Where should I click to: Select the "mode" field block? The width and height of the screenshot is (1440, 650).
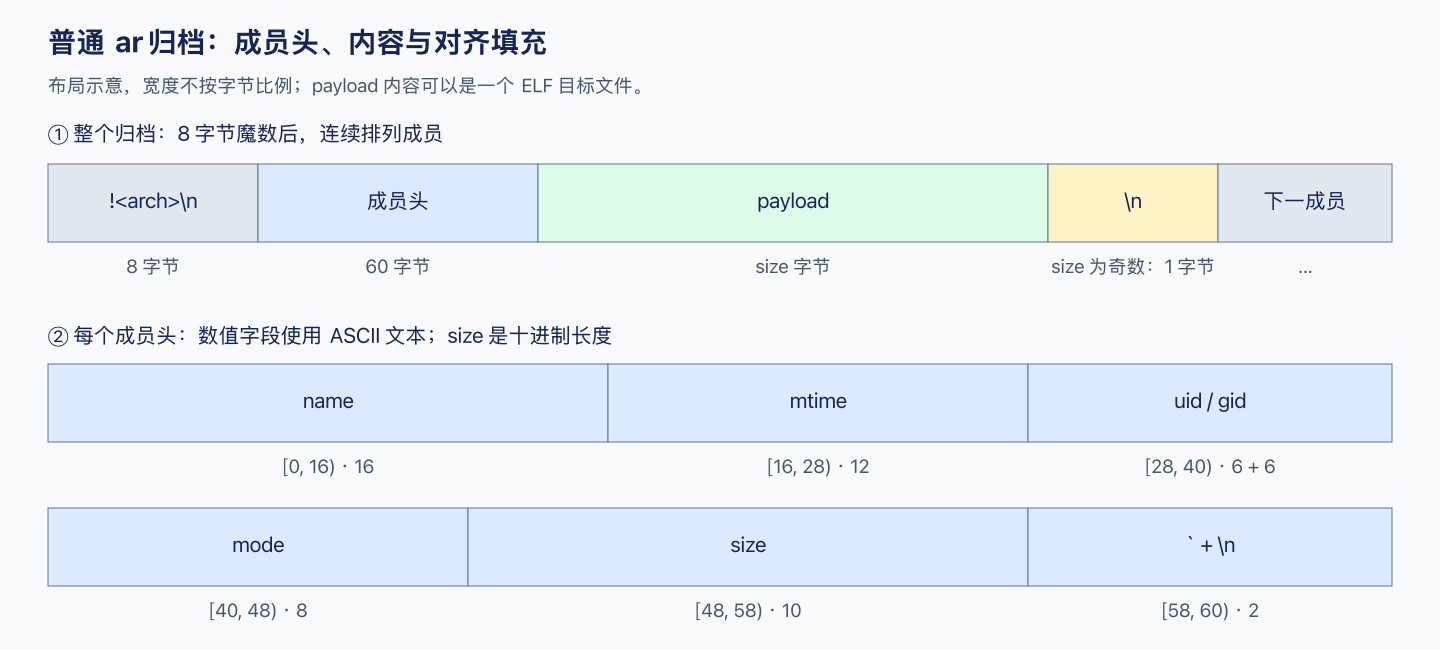258,547
